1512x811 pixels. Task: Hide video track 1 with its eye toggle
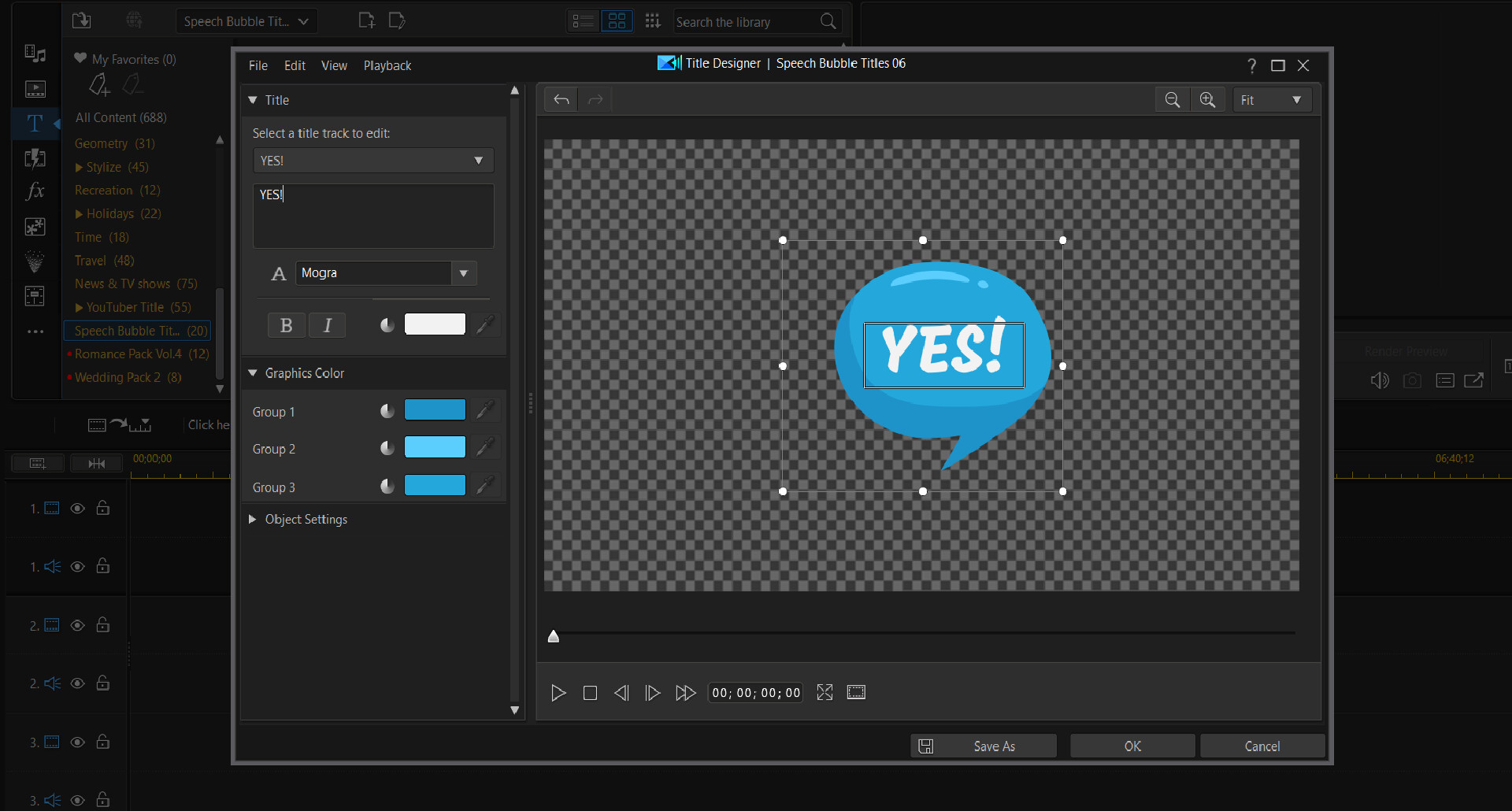[77, 508]
